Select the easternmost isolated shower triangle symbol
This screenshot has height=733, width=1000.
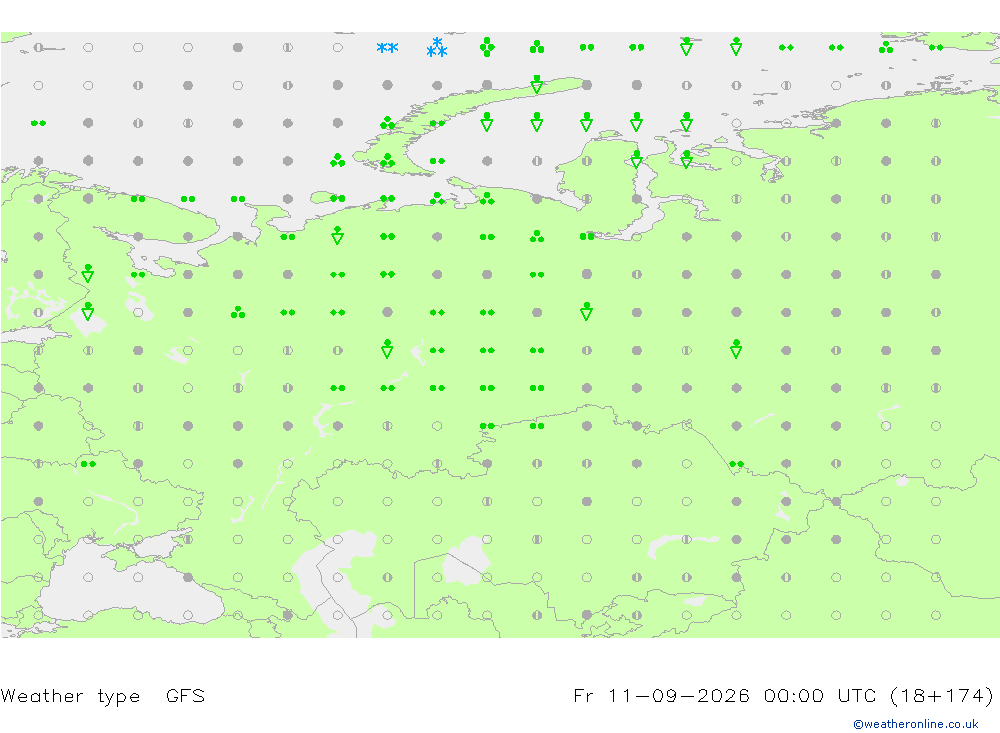[736, 349]
